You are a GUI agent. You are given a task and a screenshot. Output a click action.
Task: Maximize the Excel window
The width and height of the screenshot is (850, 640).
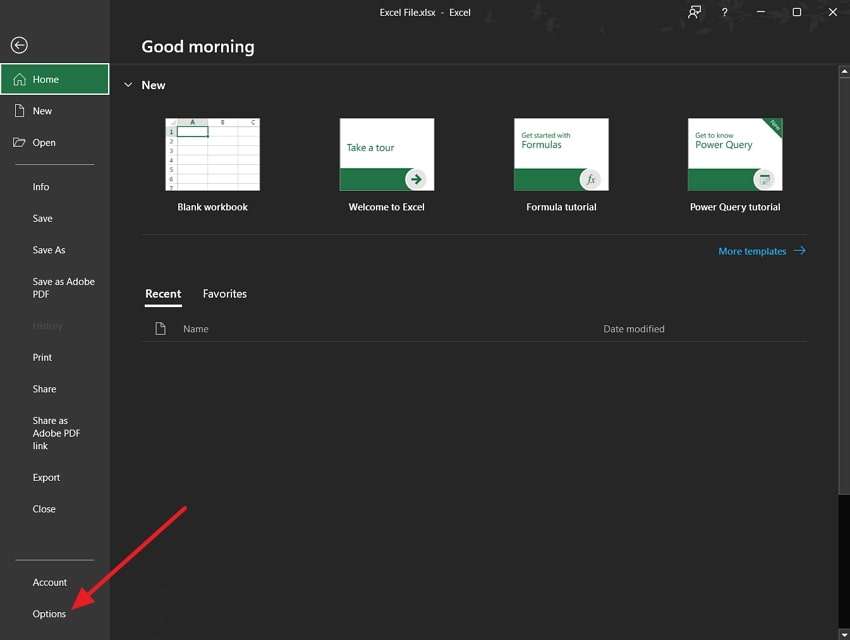click(797, 12)
